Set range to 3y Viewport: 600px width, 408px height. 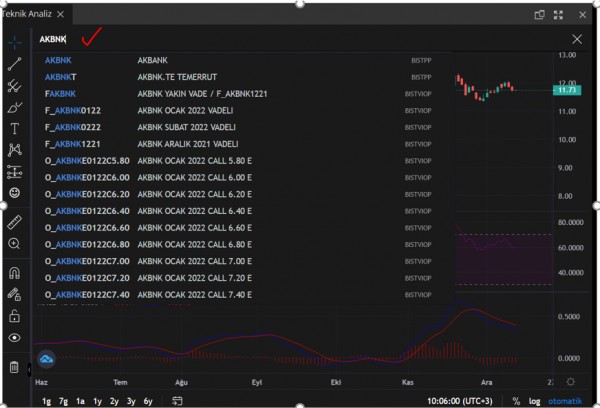tap(131, 401)
